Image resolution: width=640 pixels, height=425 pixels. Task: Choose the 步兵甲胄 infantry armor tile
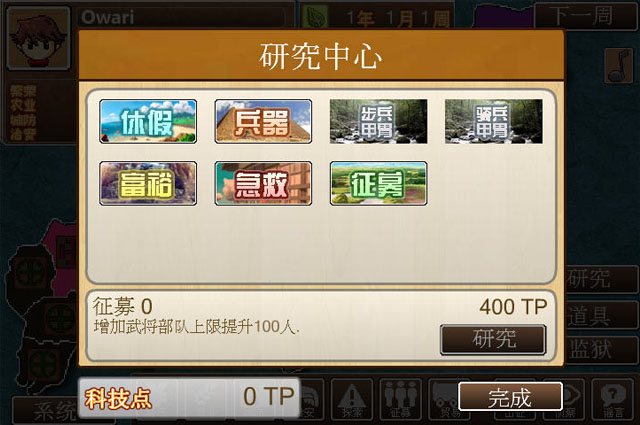click(378, 121)
